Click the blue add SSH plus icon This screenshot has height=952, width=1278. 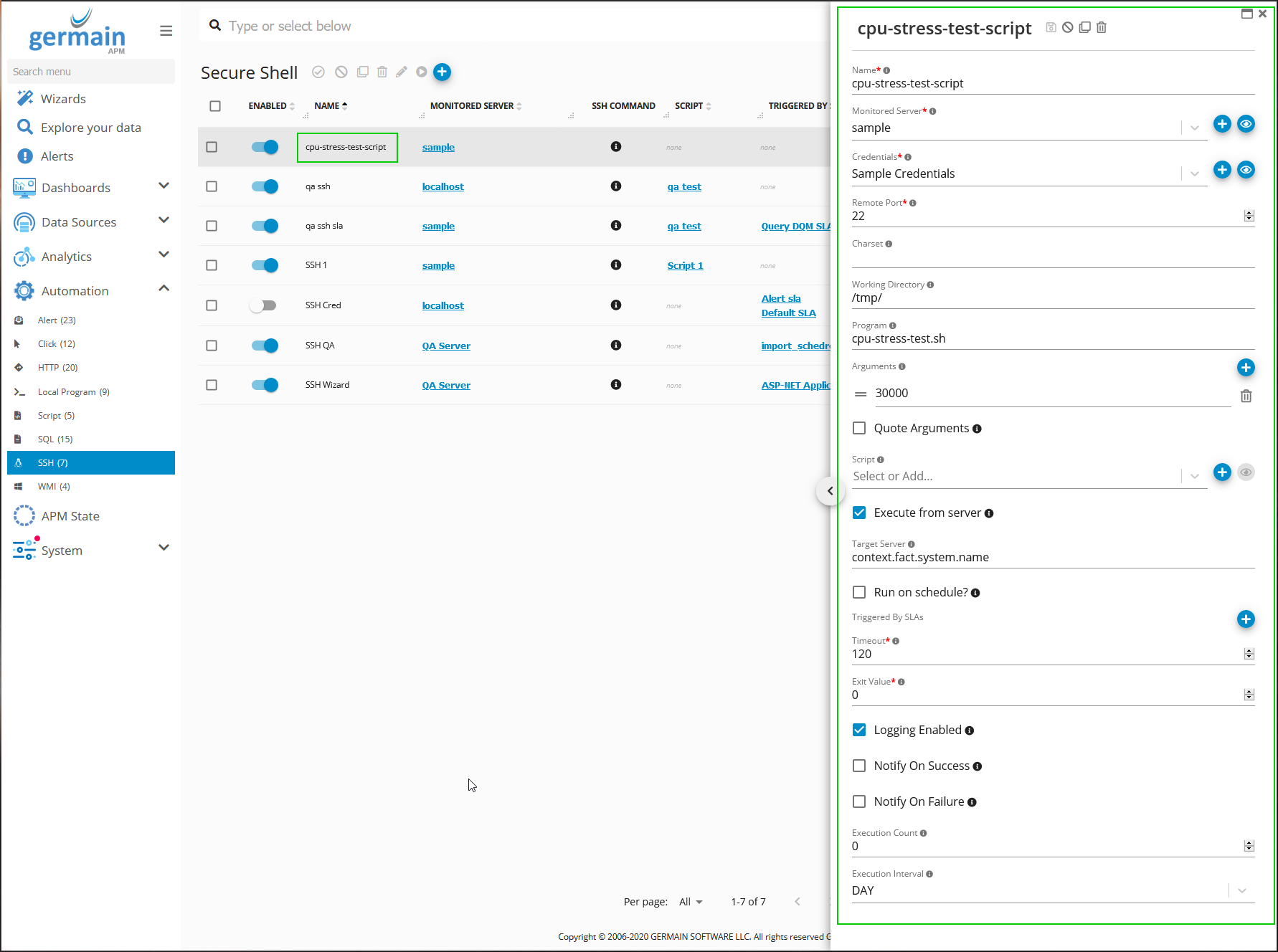(x=442, y=72)
